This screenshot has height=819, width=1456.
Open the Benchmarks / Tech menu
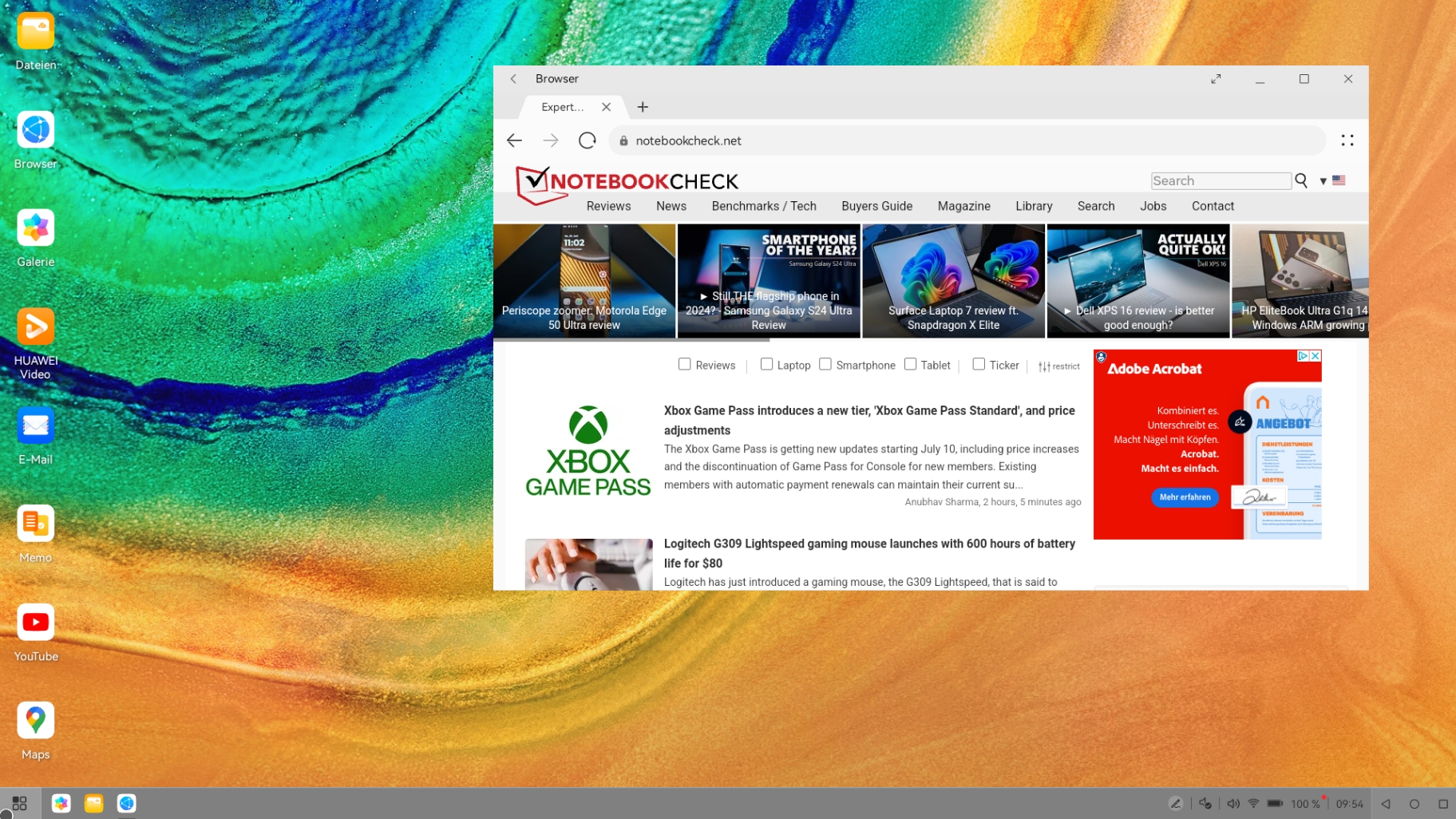pyautogui.click(x=764, y=206)
